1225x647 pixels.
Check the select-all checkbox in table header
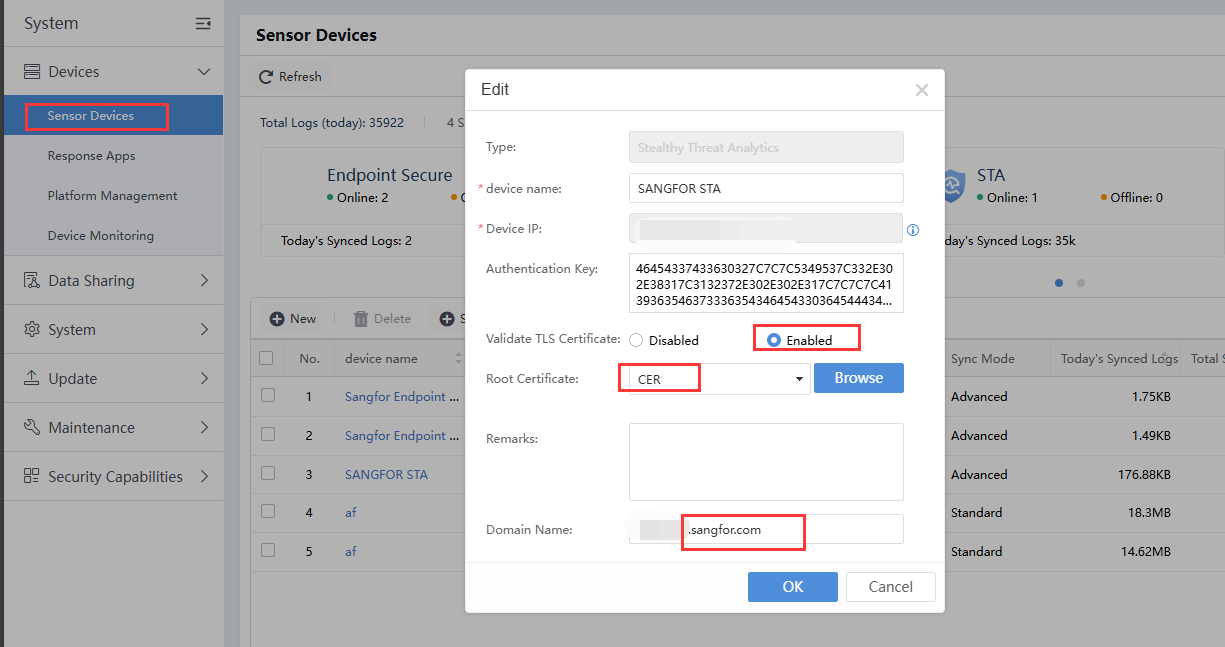[267, 358]
